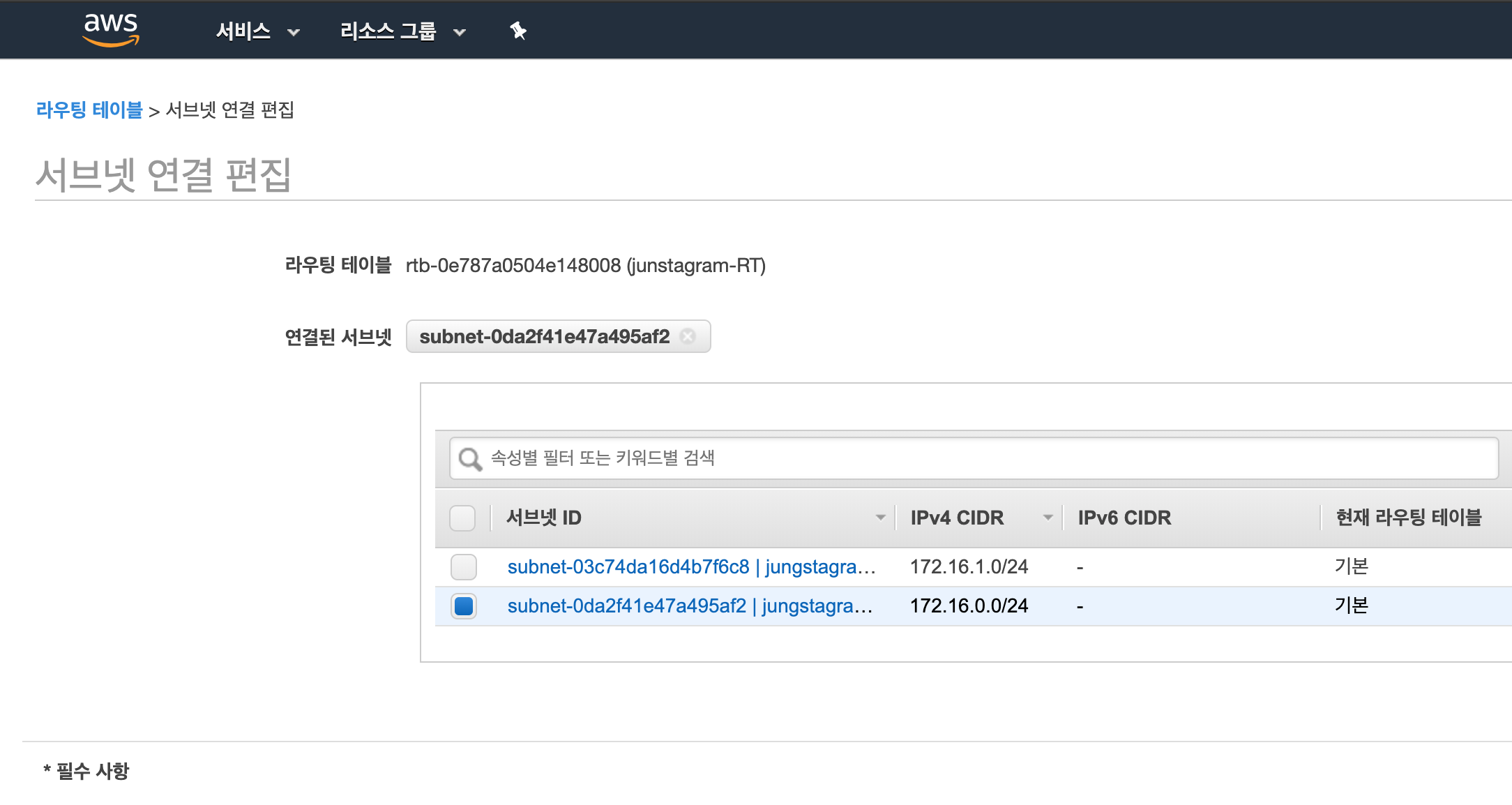Click the IPv6 CIDR column header
Viewport: 1512px width, 805px height.
tap(1124, 518)
